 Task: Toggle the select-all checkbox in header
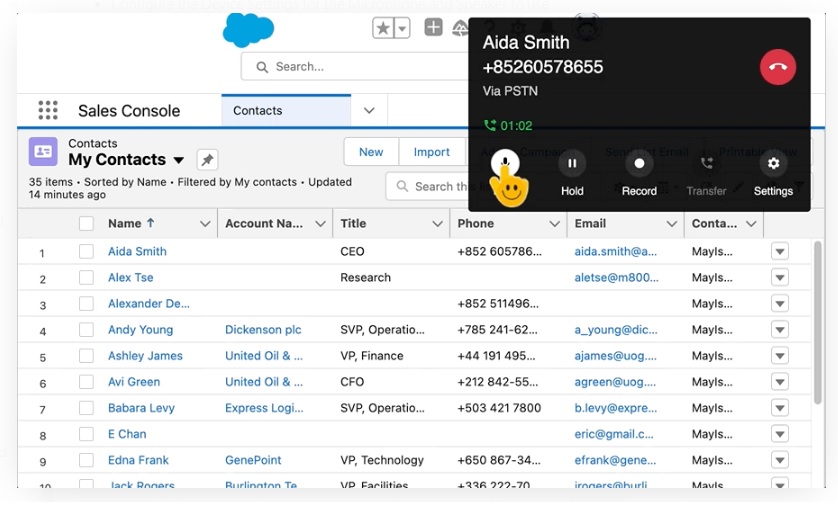pos(86,223)
